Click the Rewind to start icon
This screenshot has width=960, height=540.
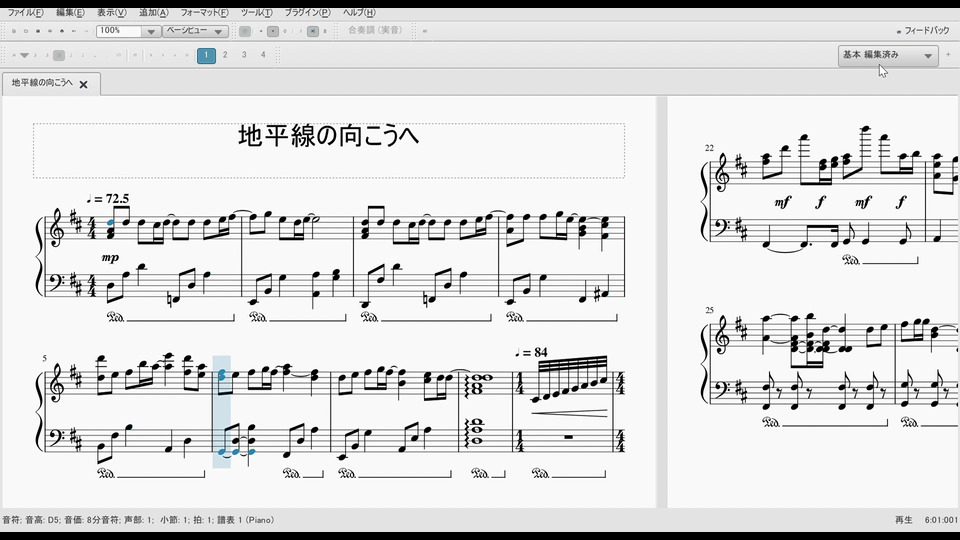point(261,31)
